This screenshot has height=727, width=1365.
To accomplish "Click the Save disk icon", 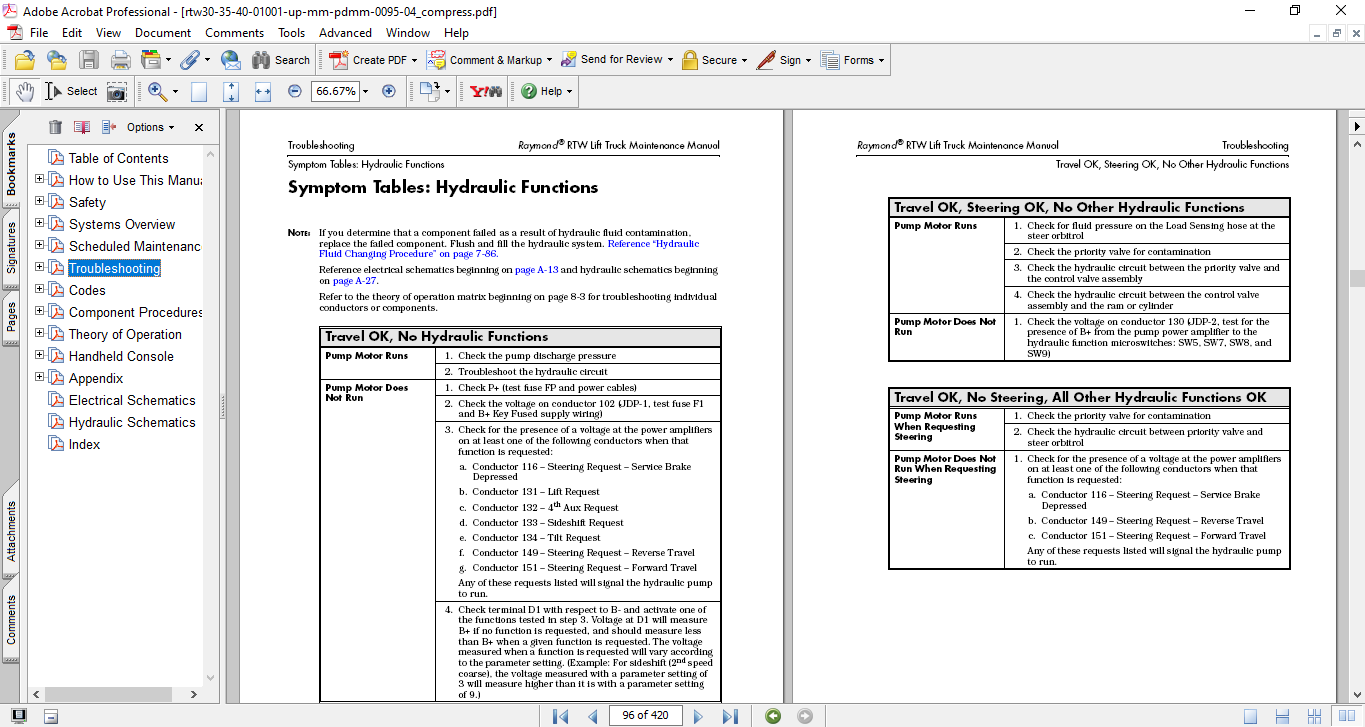I will coord(89,60).
